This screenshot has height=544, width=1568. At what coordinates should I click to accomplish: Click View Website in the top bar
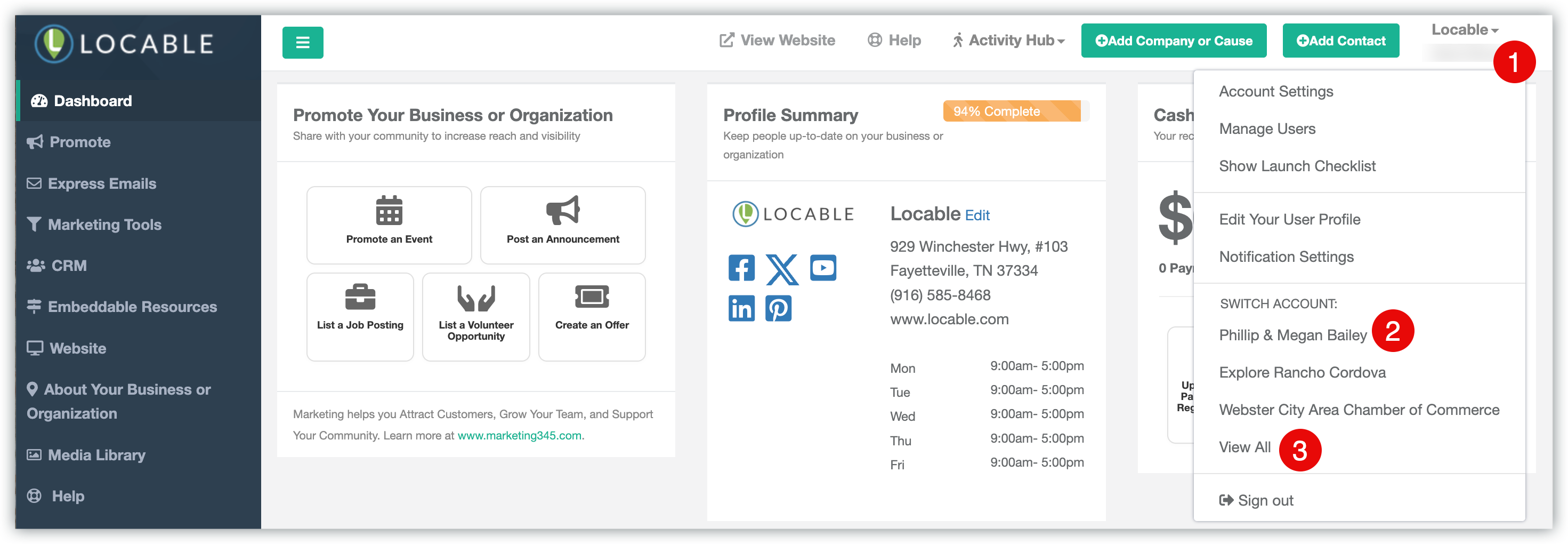[777, 40]
